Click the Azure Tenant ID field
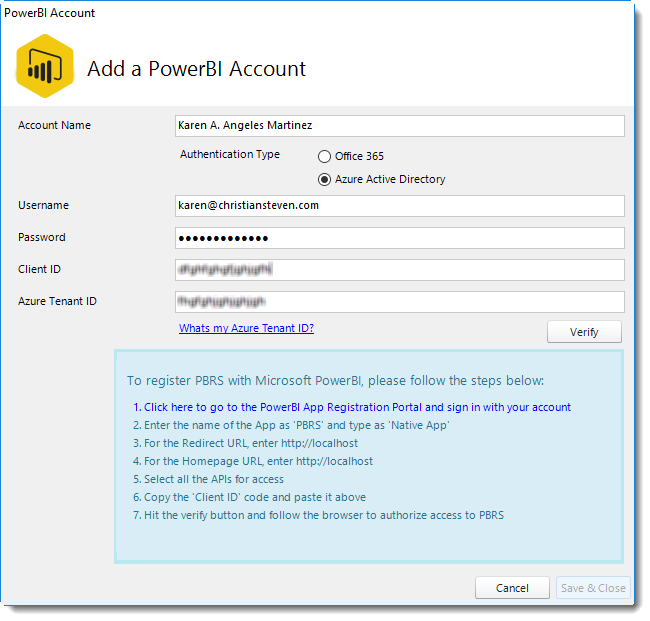 (x=400, y=302)
